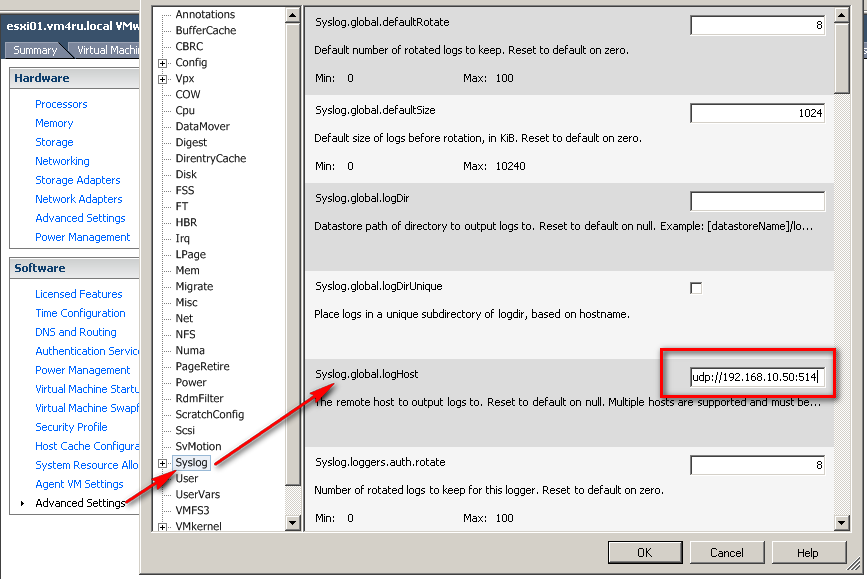
Task: Open the Time Configuration link
Action: click(x=81, y=313)
